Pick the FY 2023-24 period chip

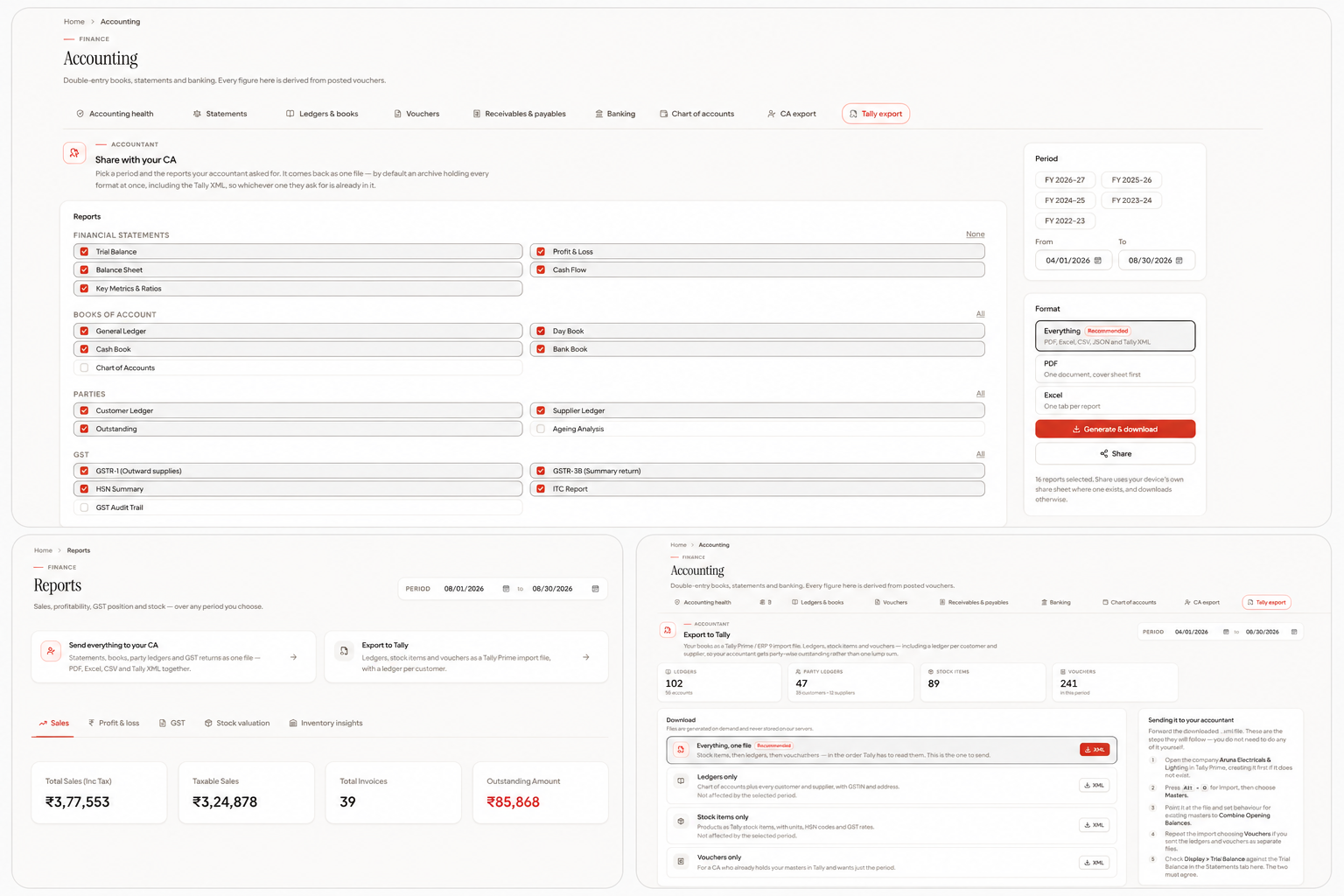pyautogui.click(x=1131, y=200)
